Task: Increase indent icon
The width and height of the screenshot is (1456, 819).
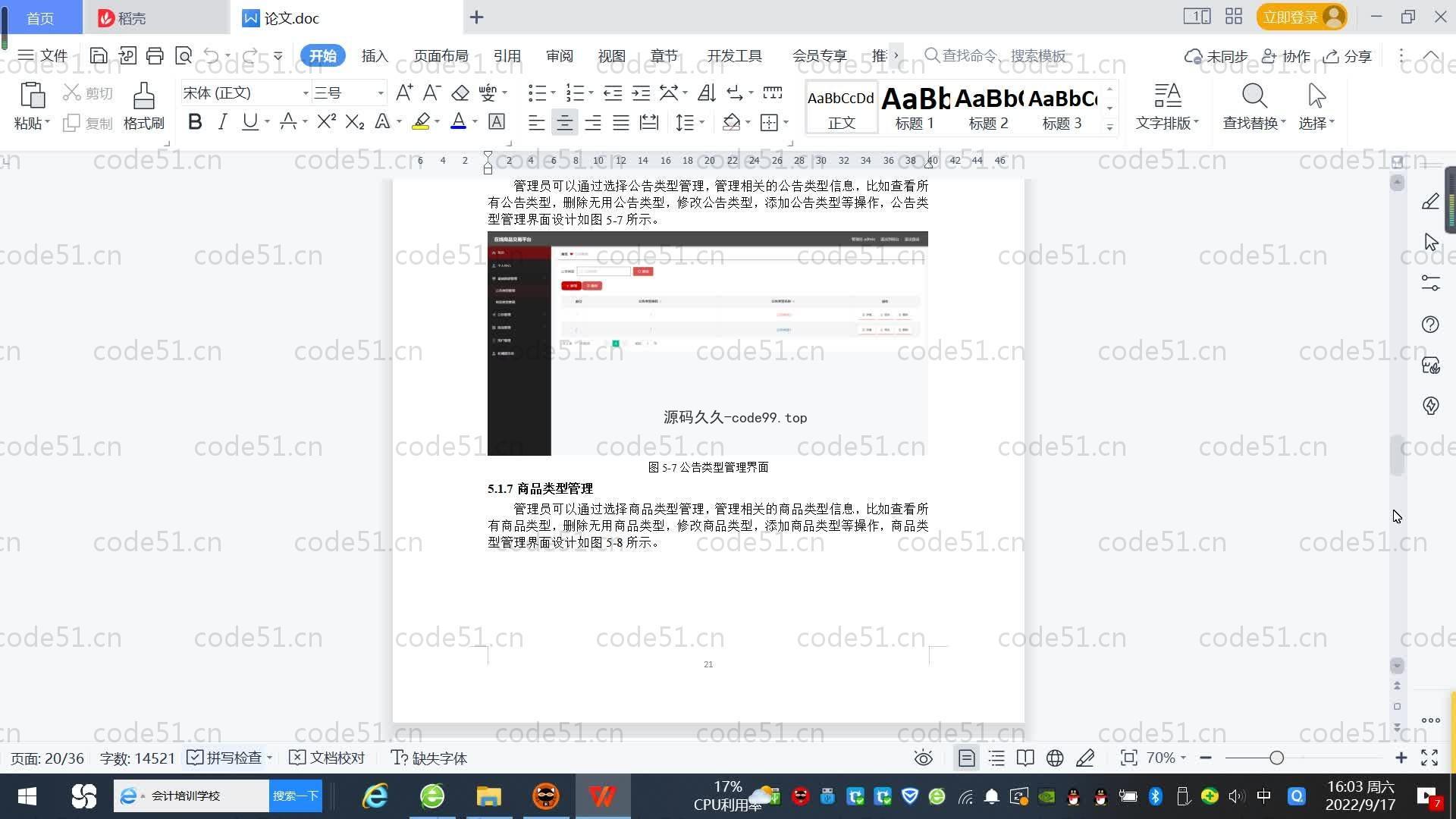Action: click(x=642, y=93)
